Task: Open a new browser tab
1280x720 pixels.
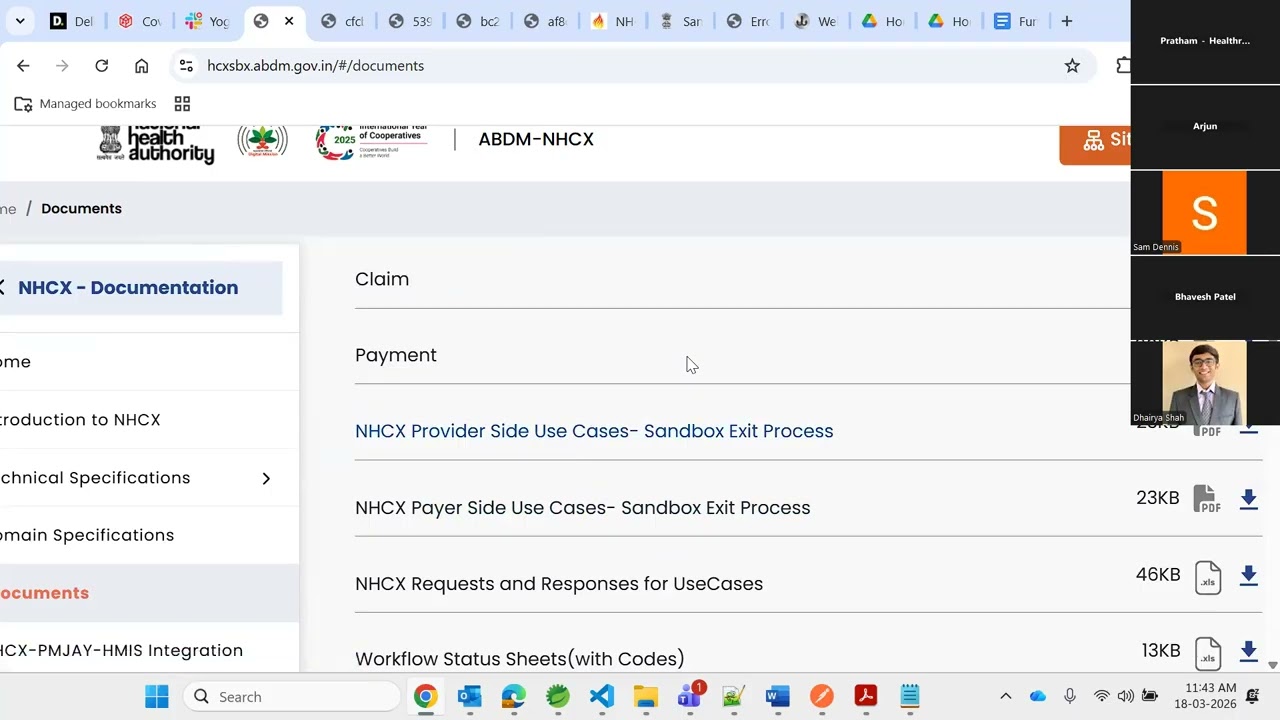Action: click(1066, 21)
